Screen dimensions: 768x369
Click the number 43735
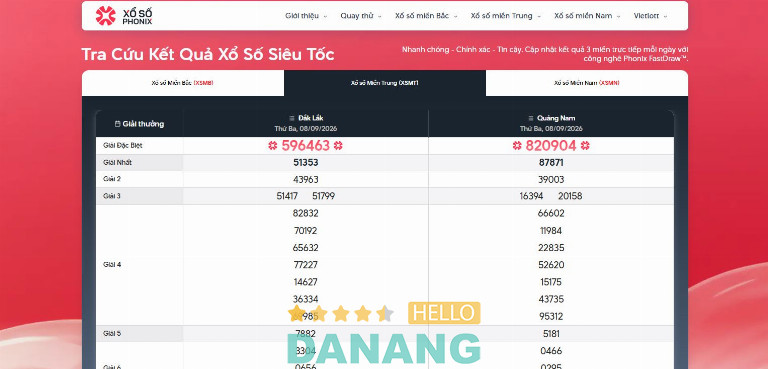pos(551,299)
